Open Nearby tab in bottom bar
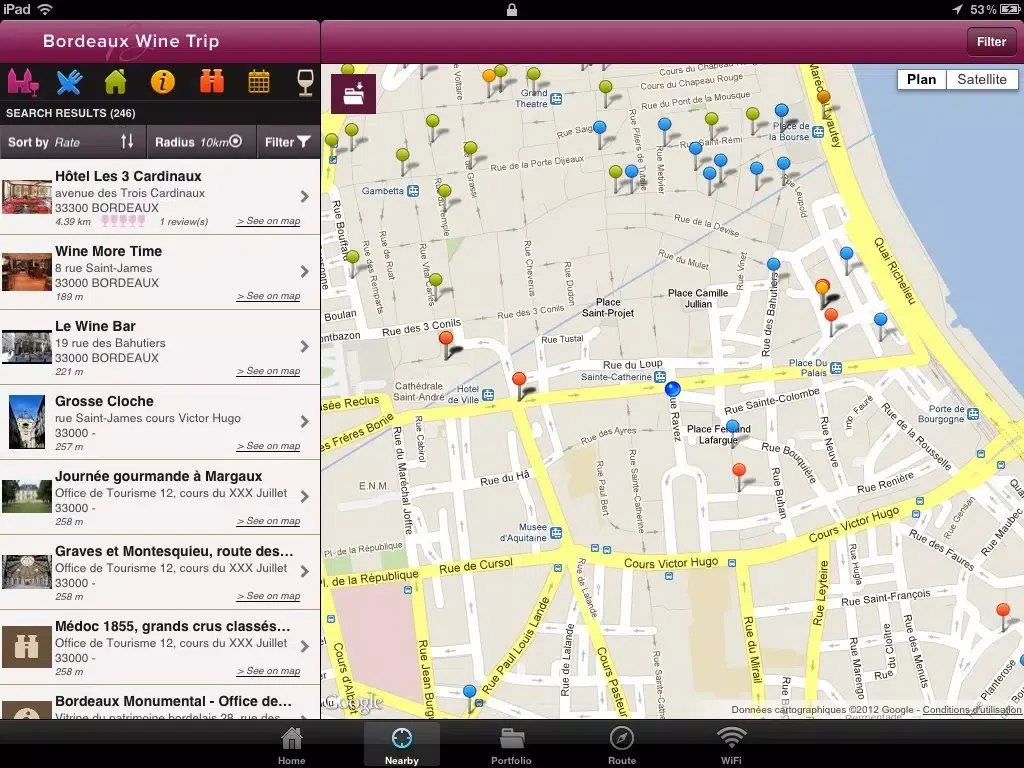The height and width of the screenshot is (768, 1024). tap(402, 745)
